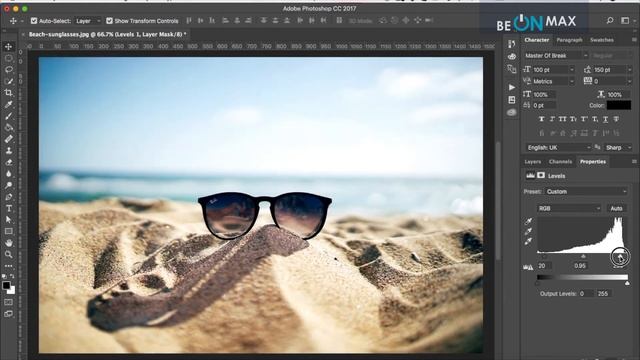Open the Auto-Select Layer dropdown
The height and width of the screenshot is (360, 640).
pos(88,20)
